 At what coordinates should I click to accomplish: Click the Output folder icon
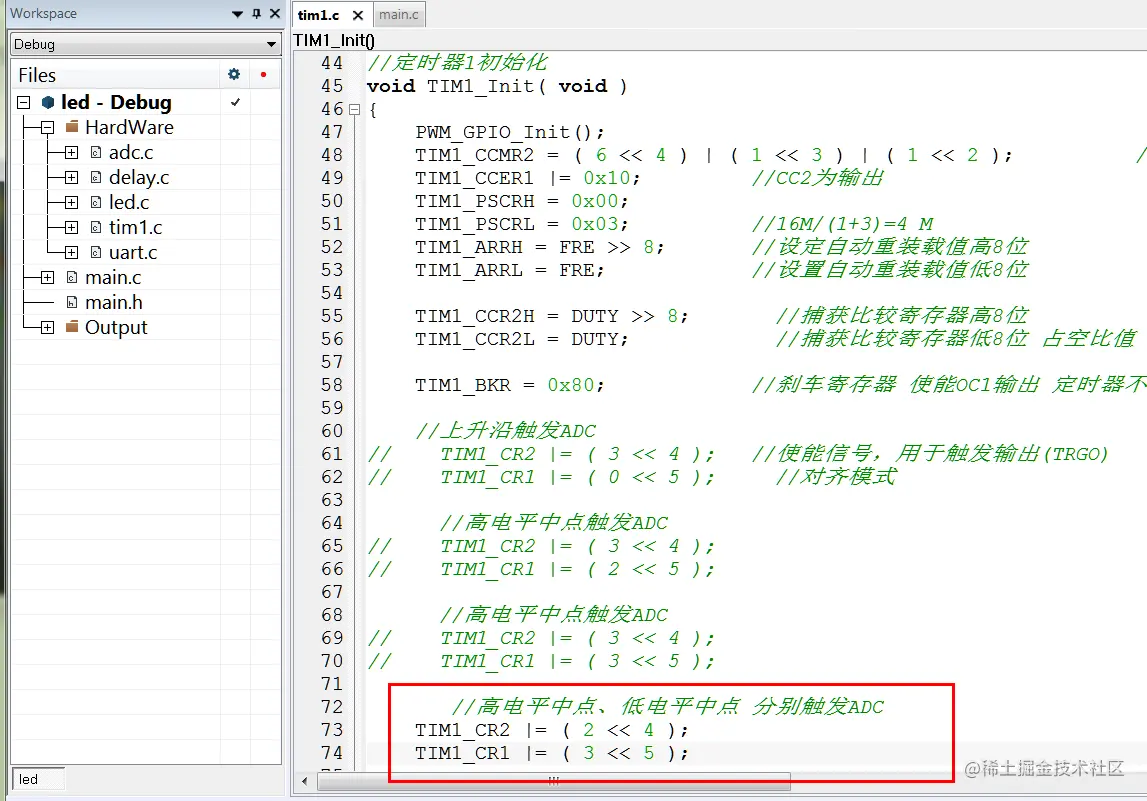click(72, 326)
